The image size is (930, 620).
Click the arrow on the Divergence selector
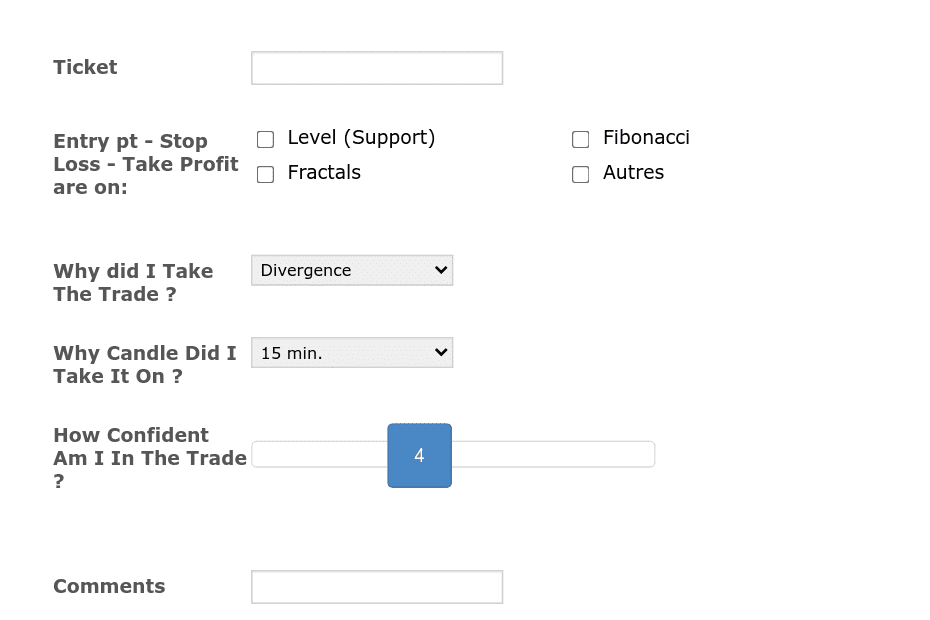[x=440, y=270]
